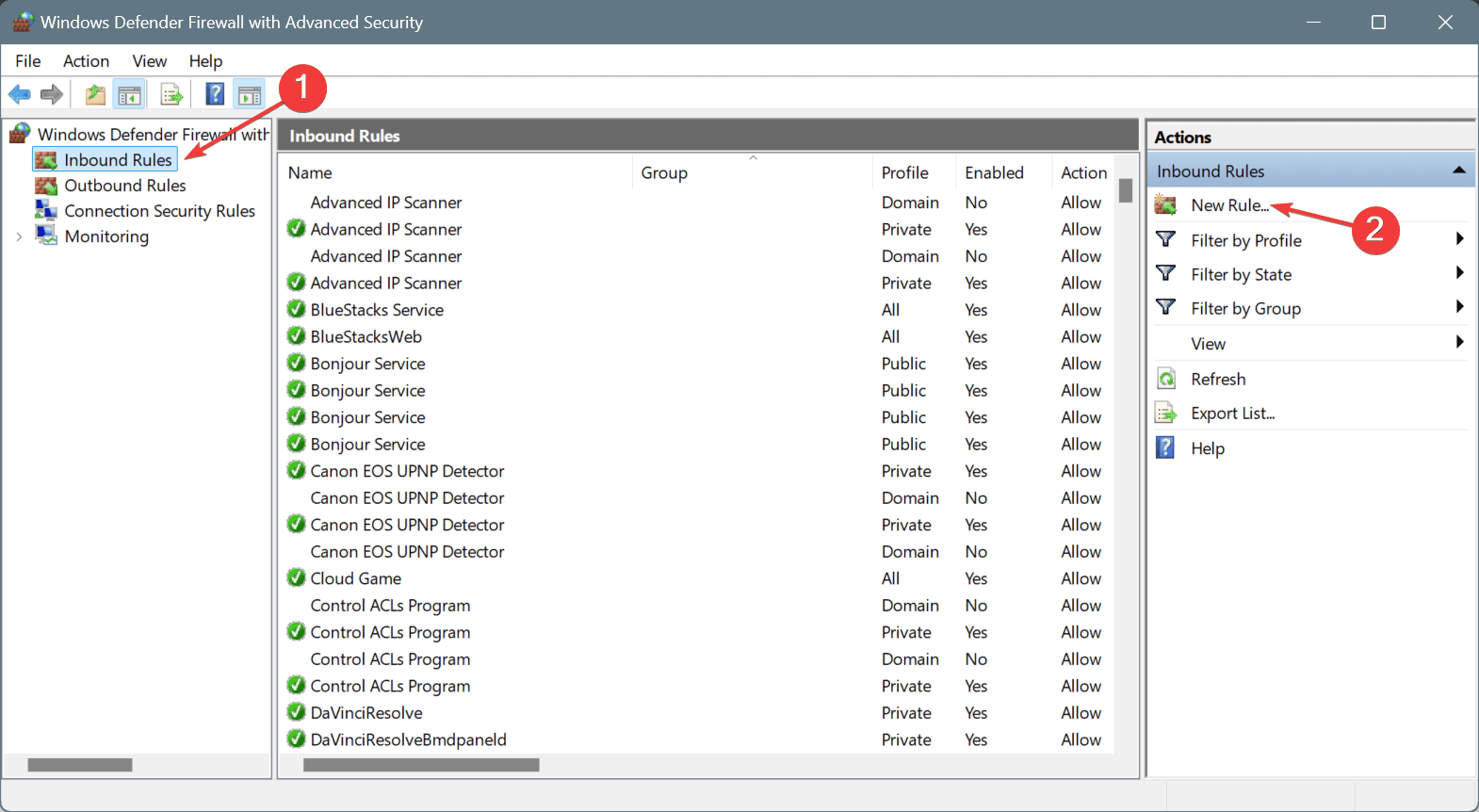1479x812 pixels.
Task: Click Filter by Group action
Action: coord(1245,308)
